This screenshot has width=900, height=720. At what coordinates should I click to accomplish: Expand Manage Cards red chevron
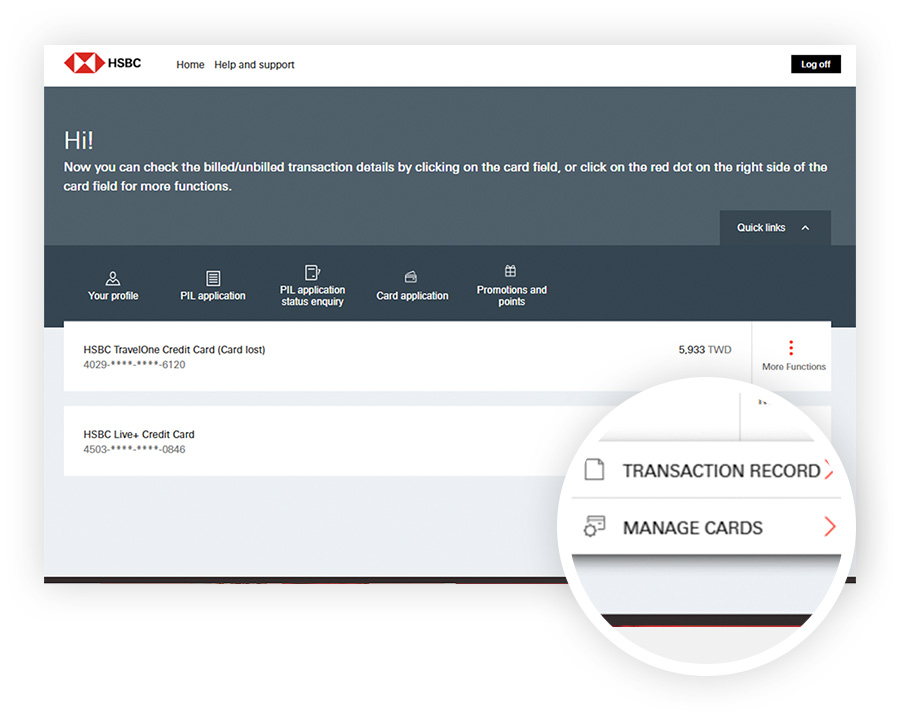point(830,526)
